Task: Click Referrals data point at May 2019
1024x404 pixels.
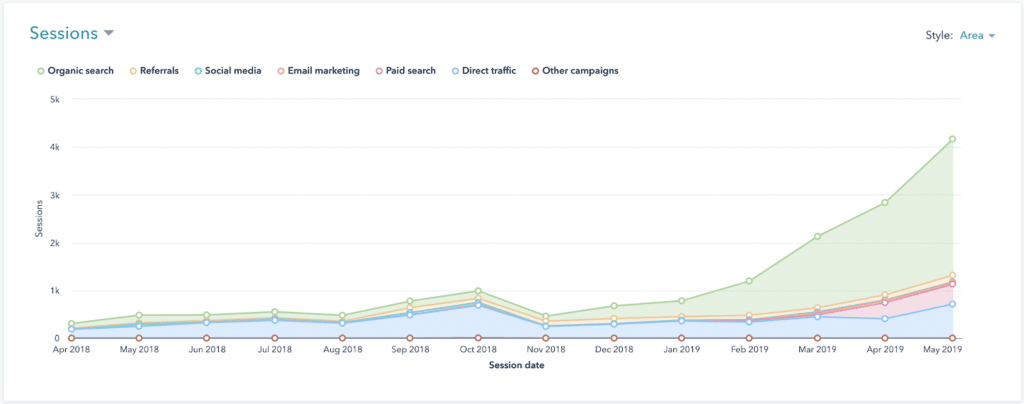Action: [953, 275]
